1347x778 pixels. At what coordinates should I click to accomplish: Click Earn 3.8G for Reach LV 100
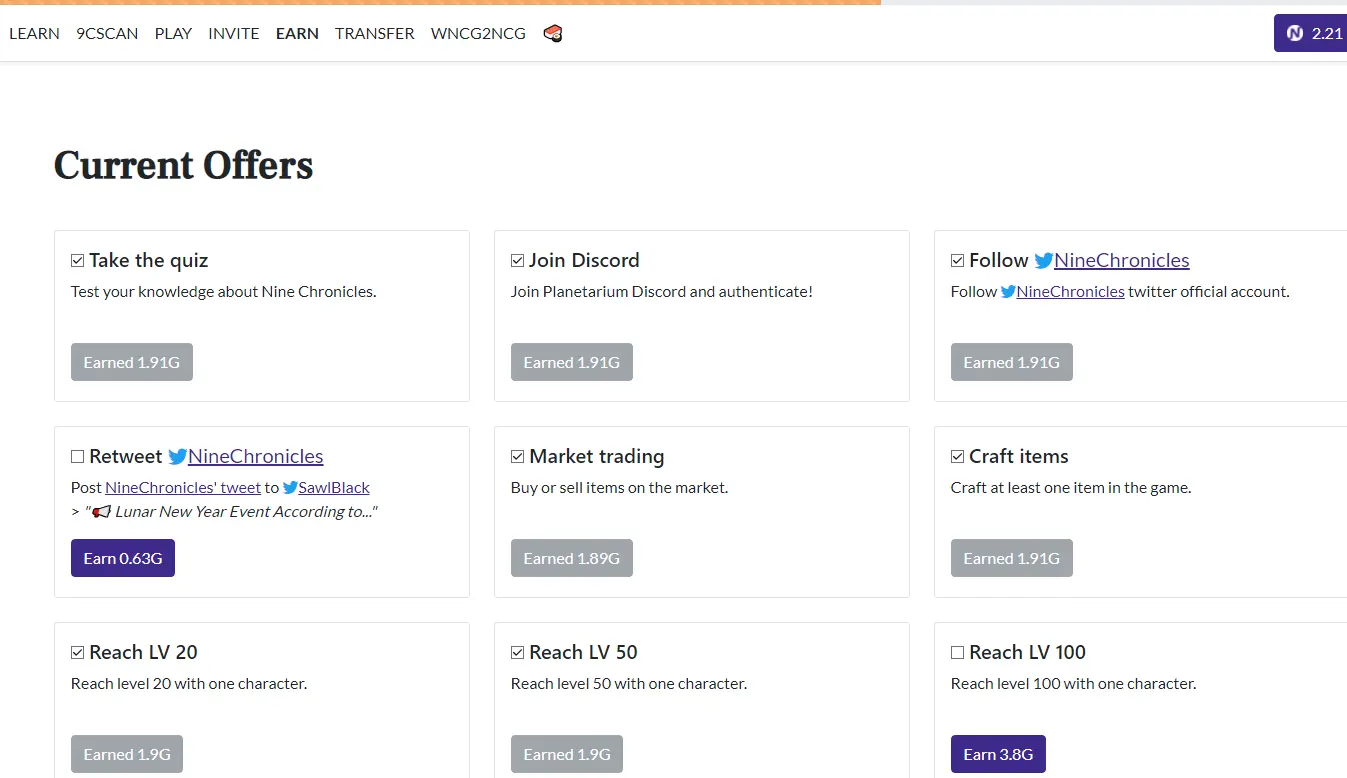pos(998,754)
